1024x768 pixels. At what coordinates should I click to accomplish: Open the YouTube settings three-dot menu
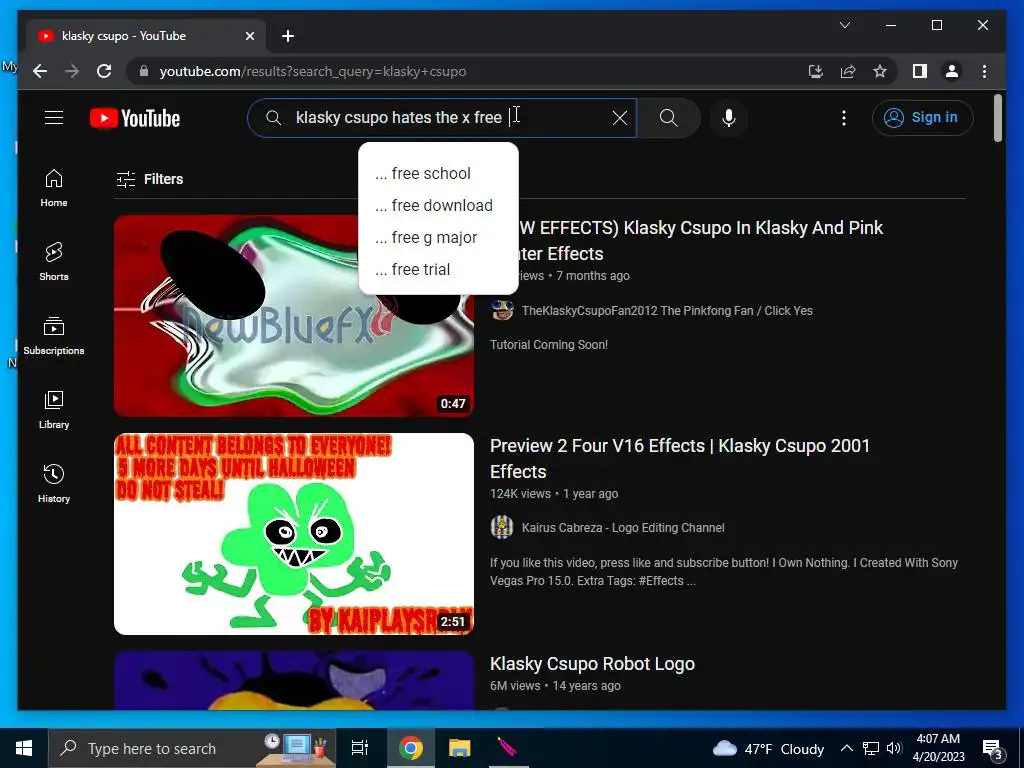844,118
